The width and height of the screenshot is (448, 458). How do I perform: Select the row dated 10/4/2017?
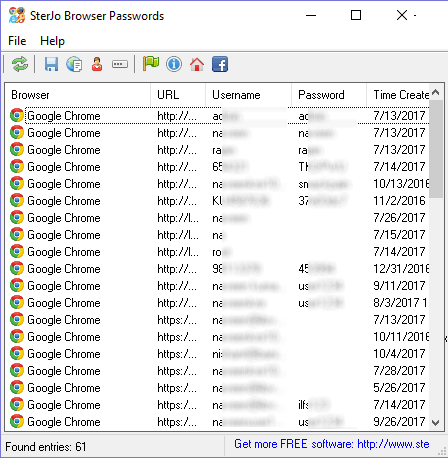(x=217, y=354)
